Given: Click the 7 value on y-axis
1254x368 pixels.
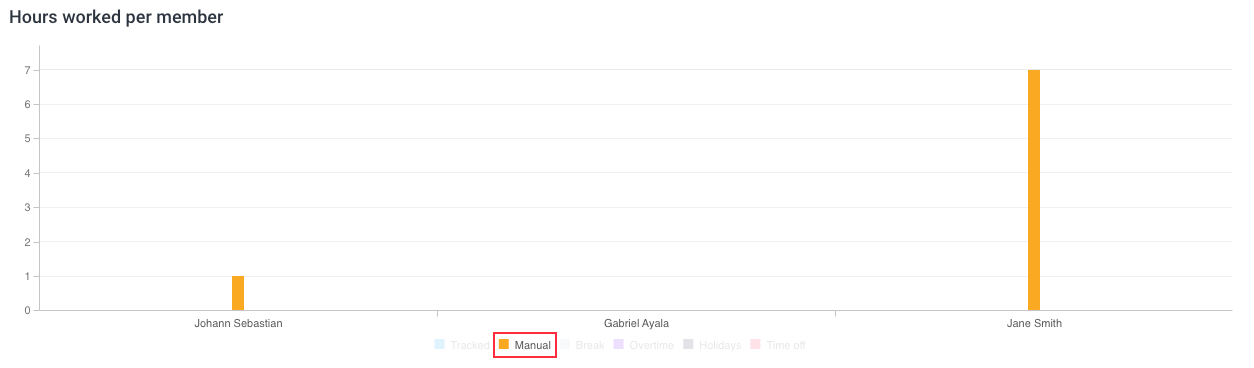Looking at the screenshot, I should (x=30, y=70).
